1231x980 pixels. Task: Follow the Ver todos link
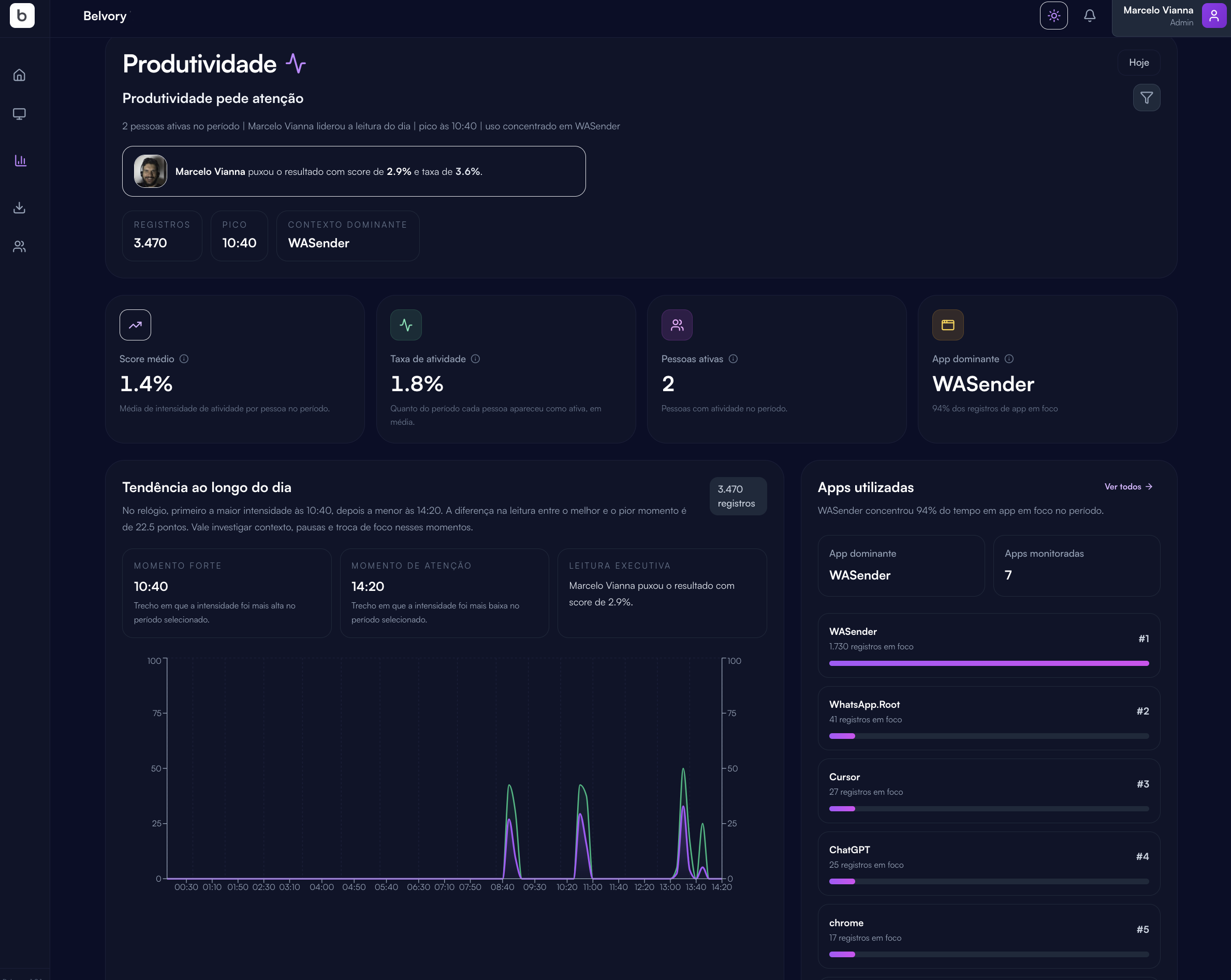1128,486
